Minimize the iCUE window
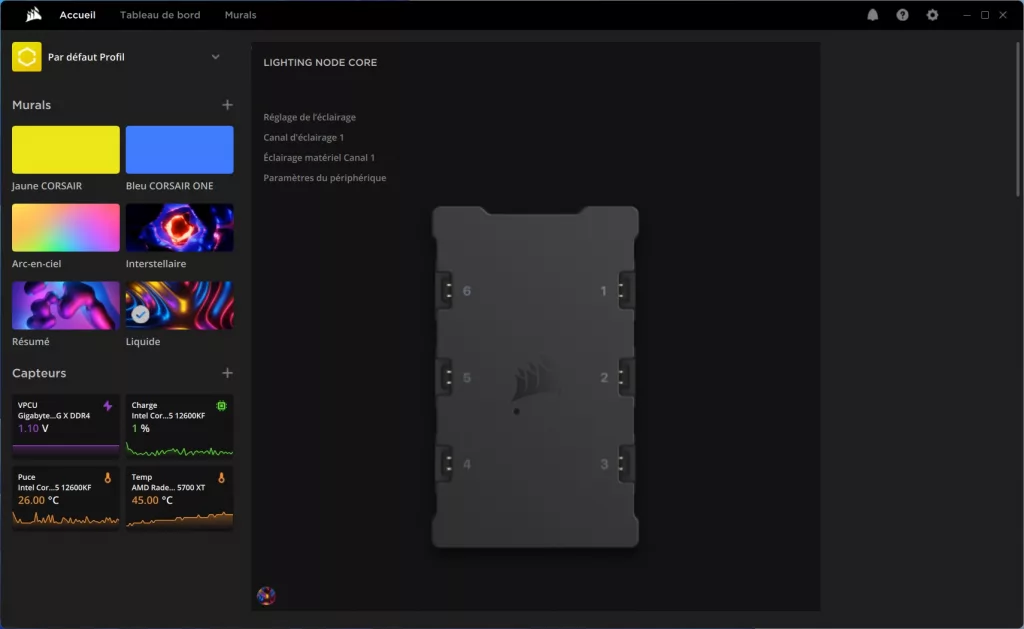The width and height of the screenshot is (1024, 629). (x=967, y=15)
